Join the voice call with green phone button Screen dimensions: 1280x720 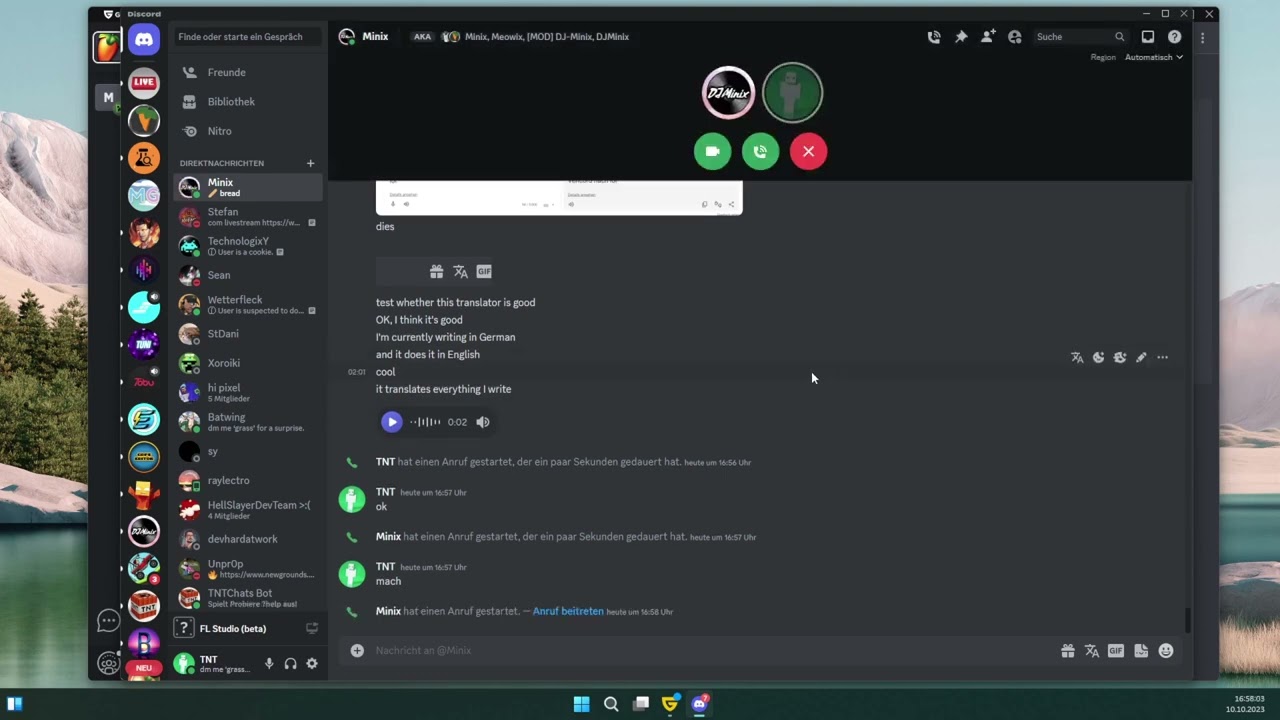760,151
